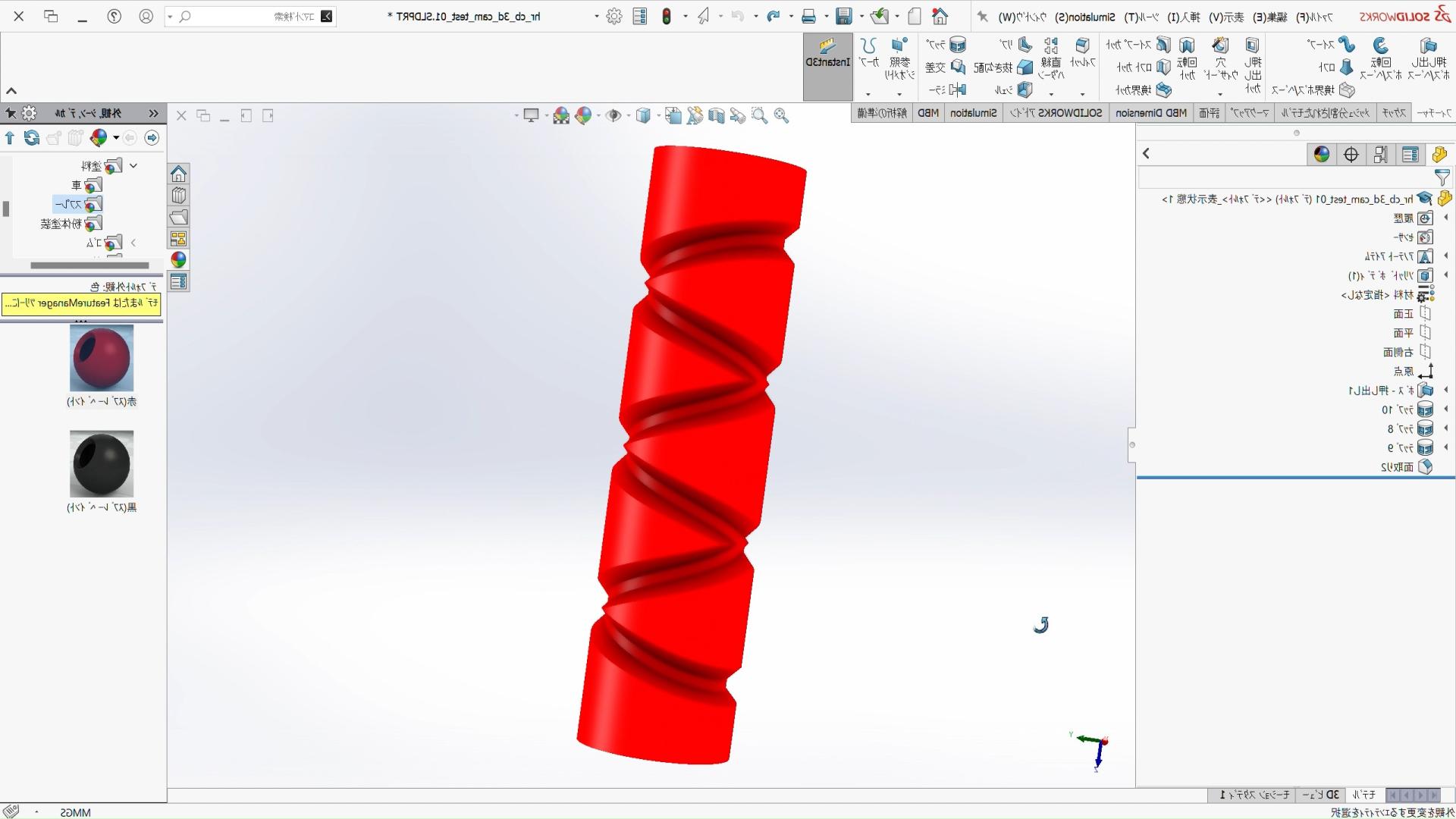Viewport: 1456px width, 819px height.
Task: Click the appearance tree horizontal scrollbar
Action: pyautogui.click(x=89, y=265)
